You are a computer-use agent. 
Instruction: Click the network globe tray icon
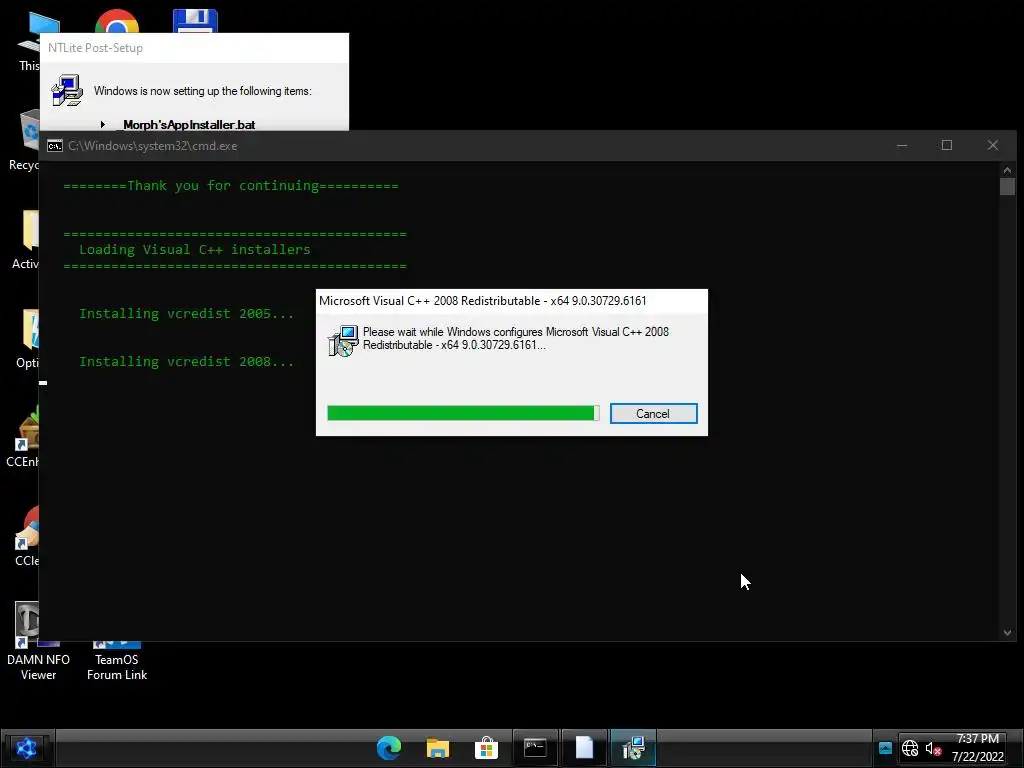(910, 748)
